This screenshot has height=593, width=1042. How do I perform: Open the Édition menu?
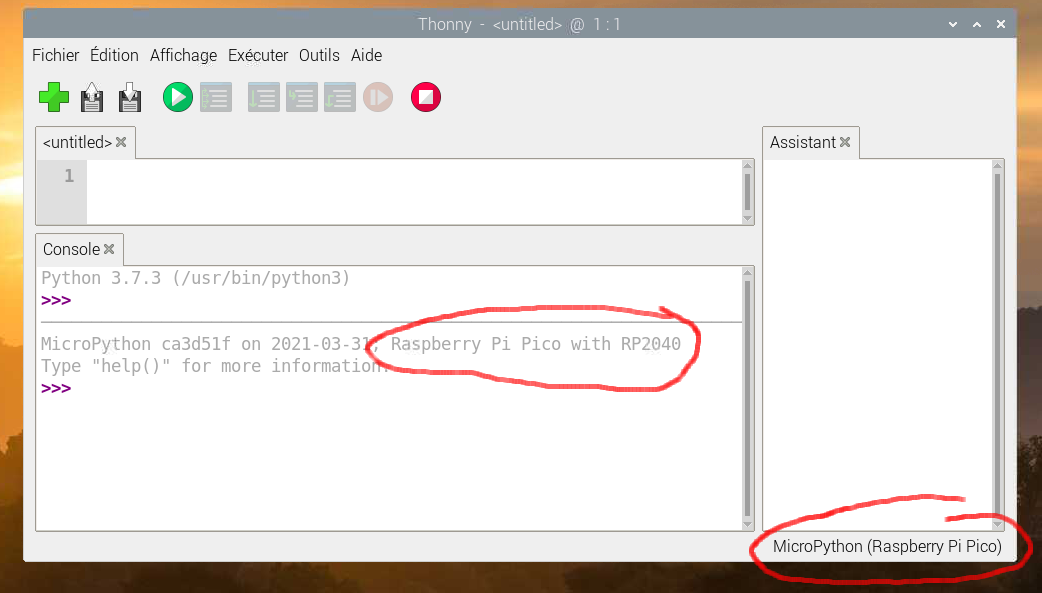pyautogui.click(x=114, y=55)
